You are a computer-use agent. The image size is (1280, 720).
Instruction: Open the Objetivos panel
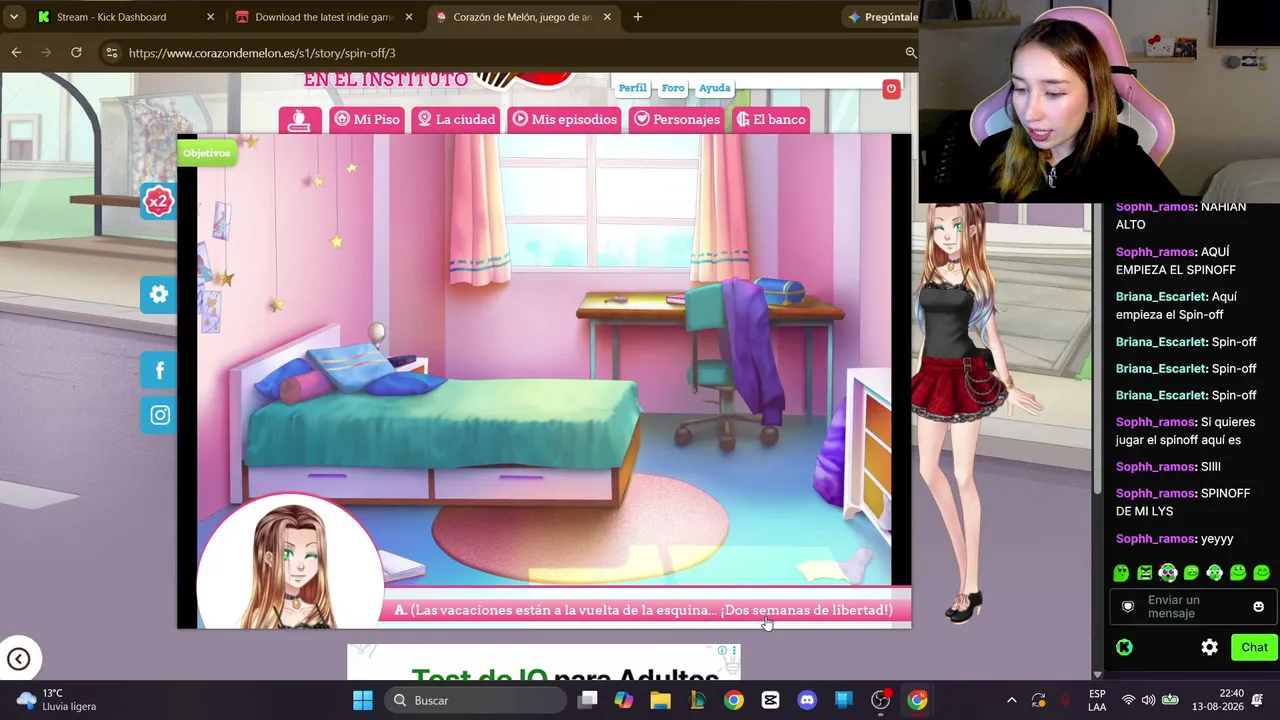pos(206,153)
